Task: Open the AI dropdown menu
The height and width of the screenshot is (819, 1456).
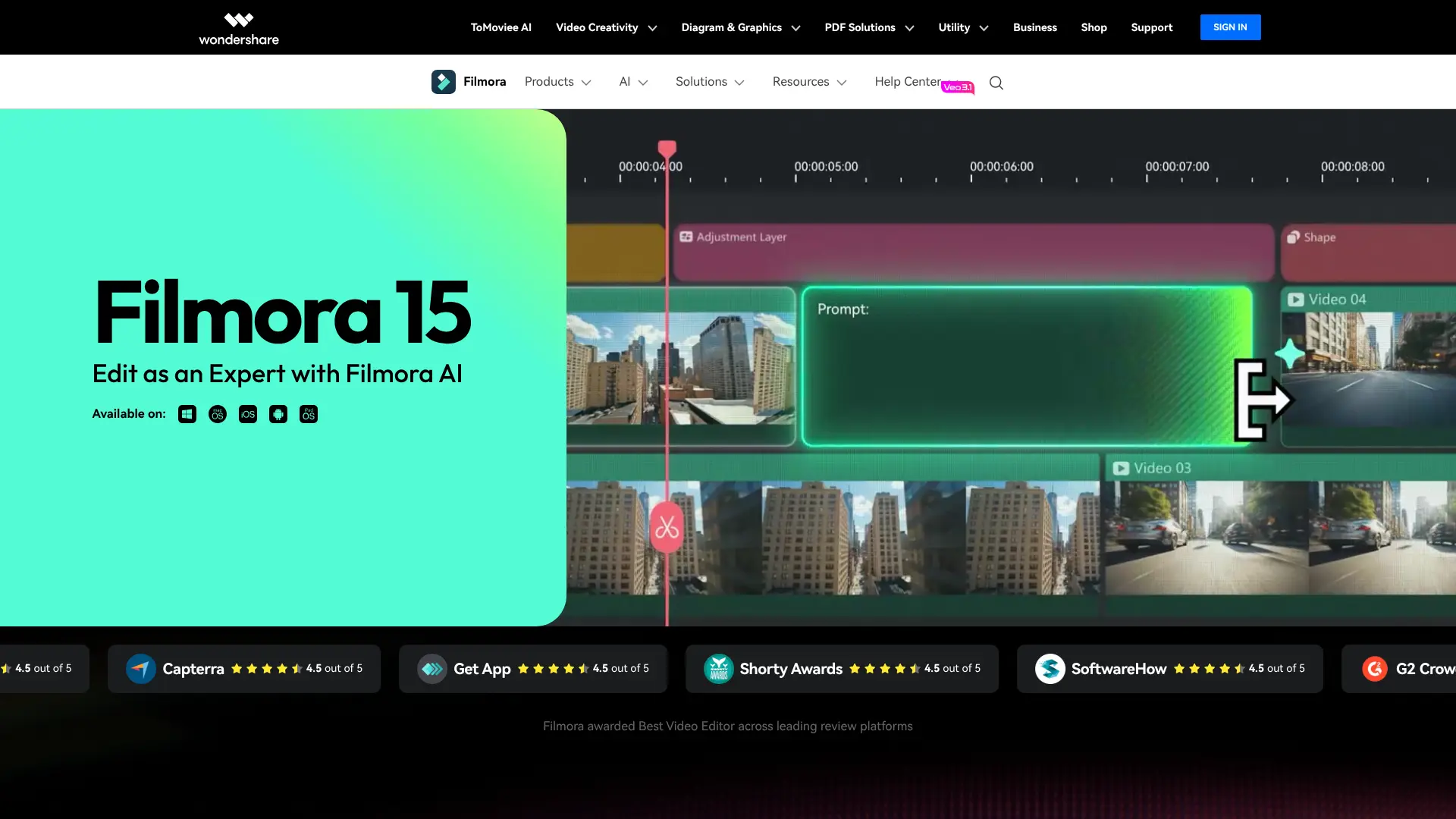Action: pos(633,82)
